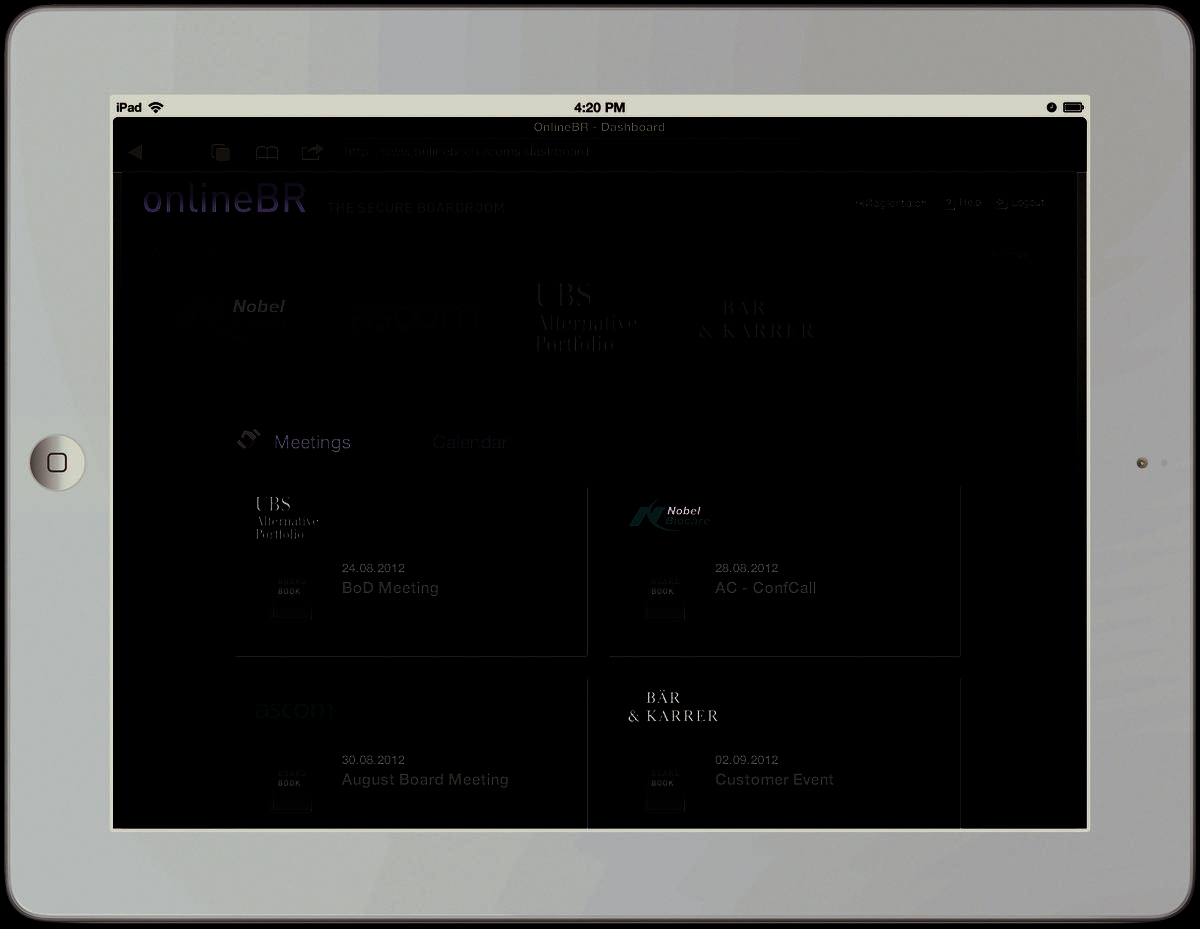Screen dimensions: 1200x929
Task: Click ascom logo in meeting card
Action: 294,710
